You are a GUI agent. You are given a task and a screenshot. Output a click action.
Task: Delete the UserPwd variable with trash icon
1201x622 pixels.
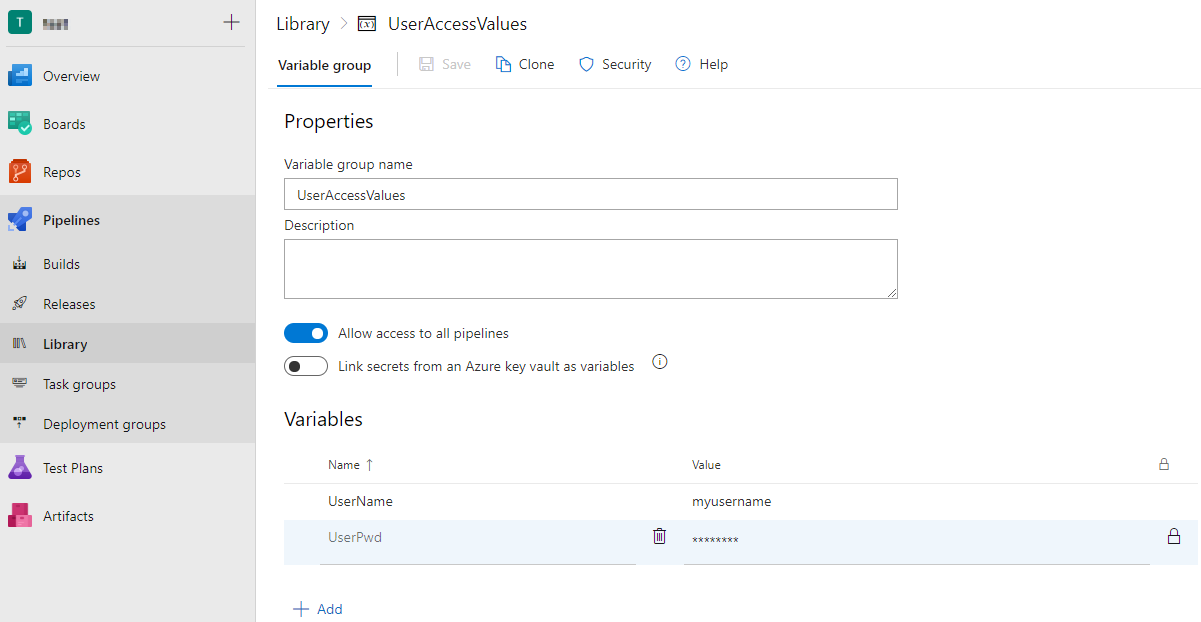[x=659, y=536]
